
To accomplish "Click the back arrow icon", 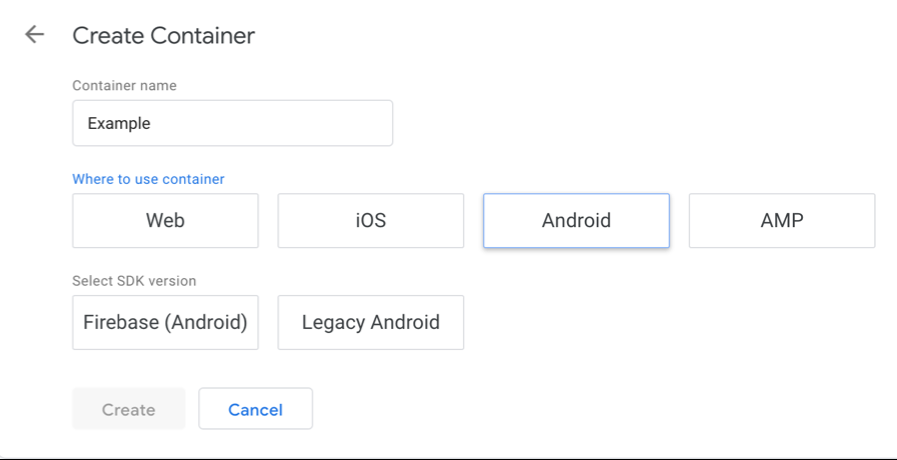I will (35, 35).
